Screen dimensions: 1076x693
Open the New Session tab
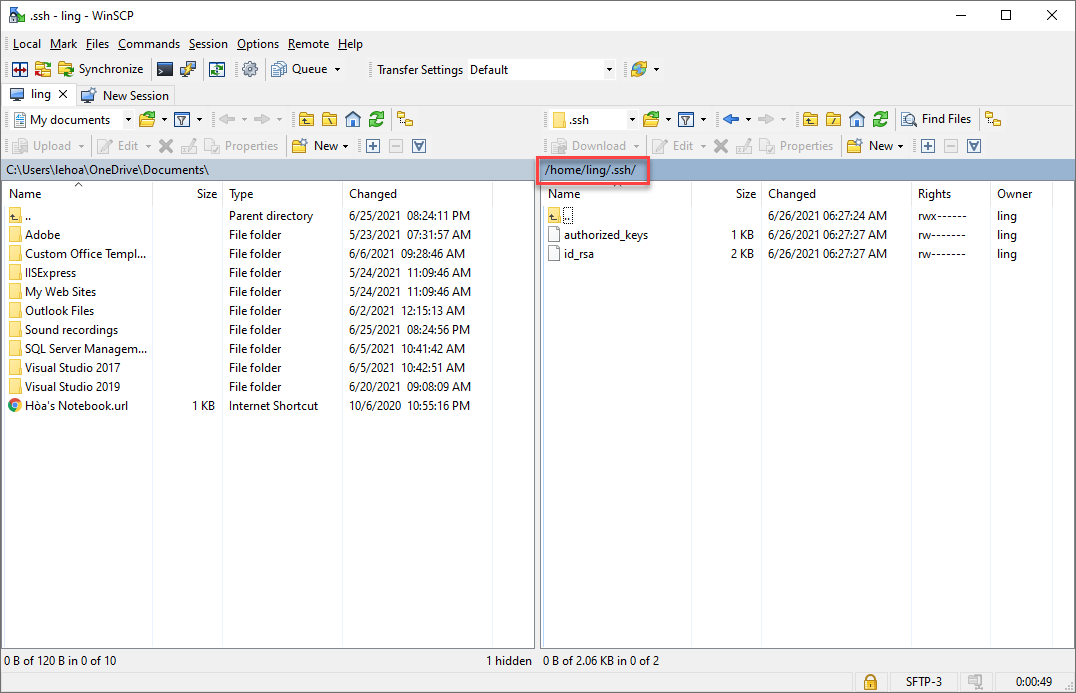pos(125,95)
